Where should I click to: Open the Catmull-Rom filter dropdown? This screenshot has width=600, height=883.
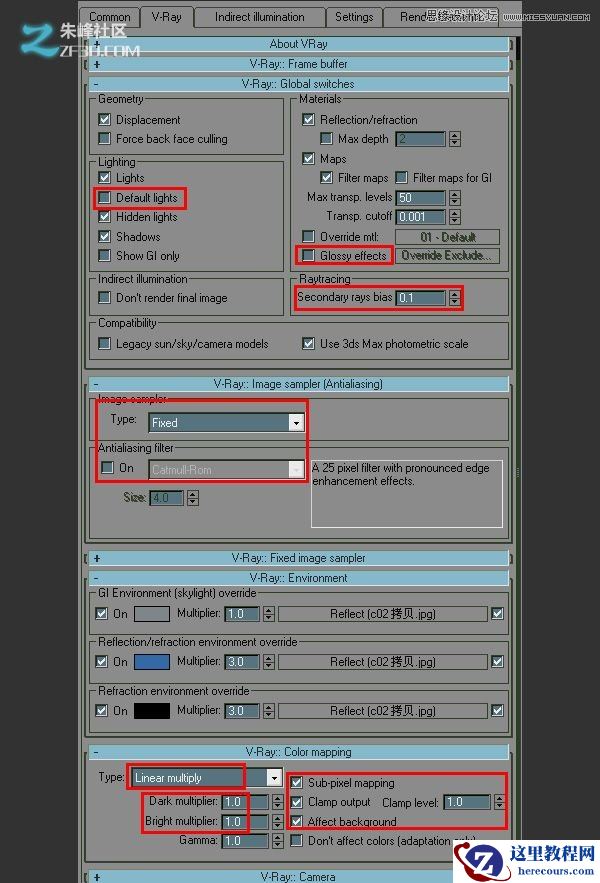tap(226, 470)
